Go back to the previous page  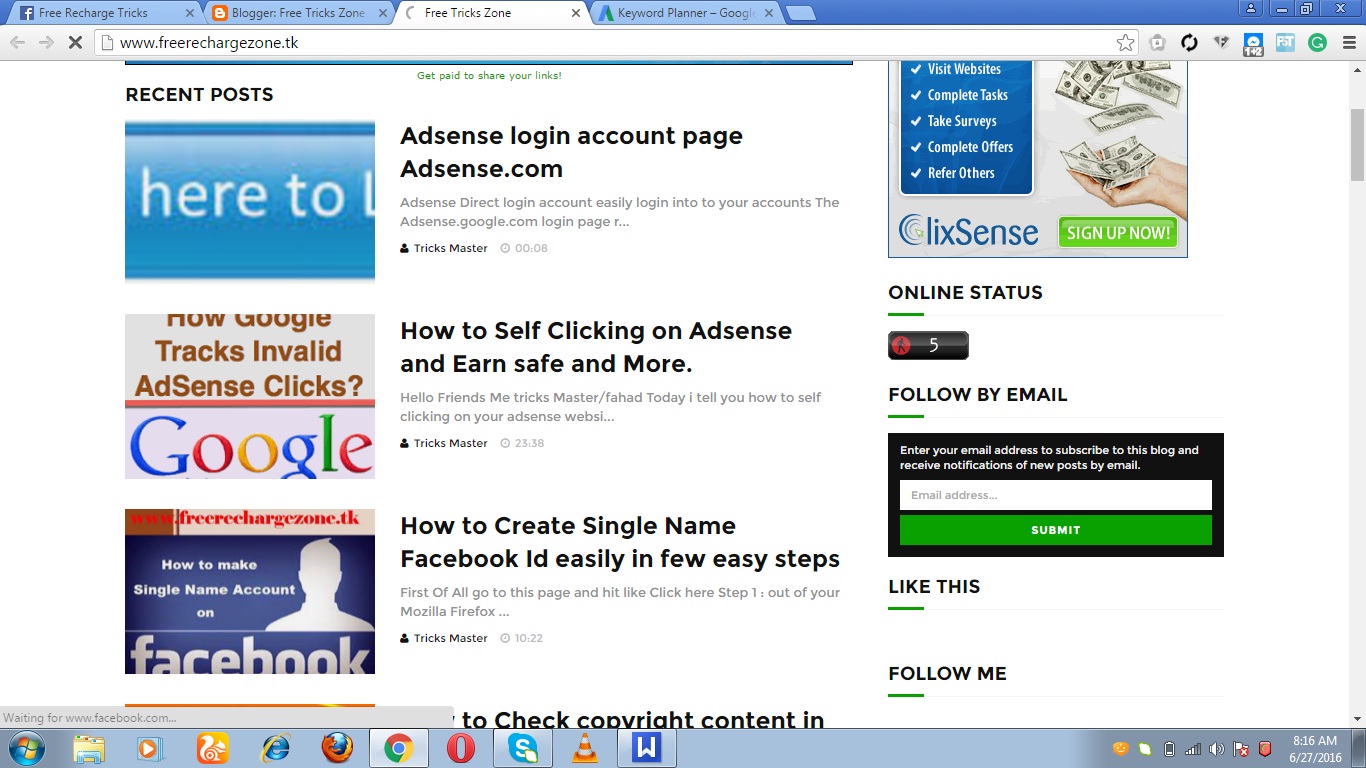point(18,43)
